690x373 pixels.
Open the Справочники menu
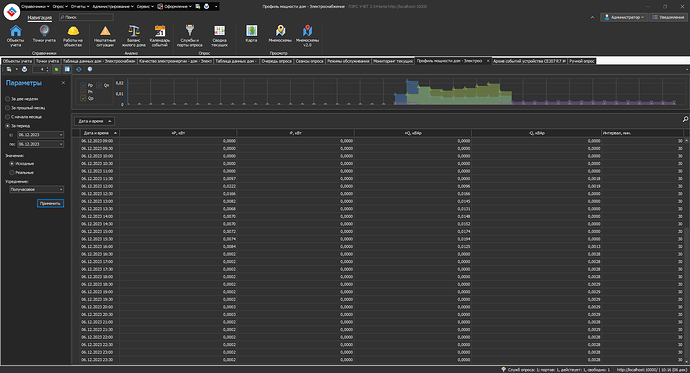point(35,6)
